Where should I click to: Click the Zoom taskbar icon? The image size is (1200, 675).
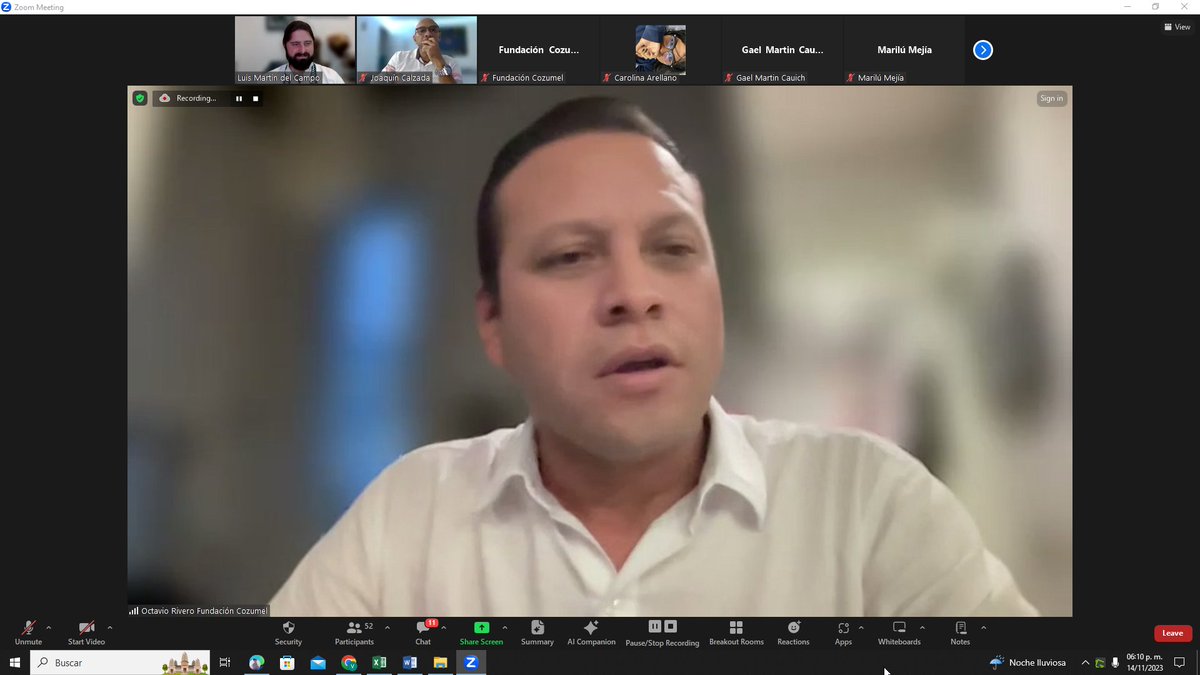tap(470, 662)
